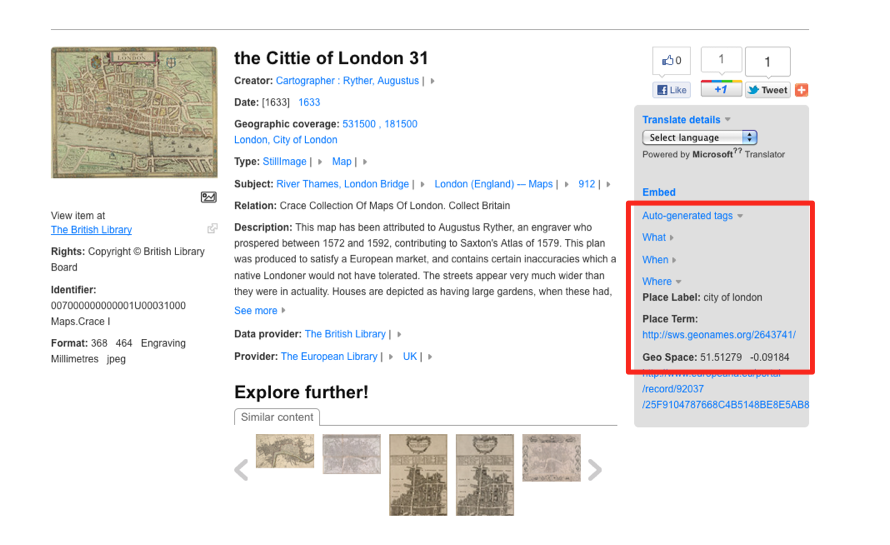Expand description with See more
This screenshot has height=545, width=890.
[x=259, y=311]
